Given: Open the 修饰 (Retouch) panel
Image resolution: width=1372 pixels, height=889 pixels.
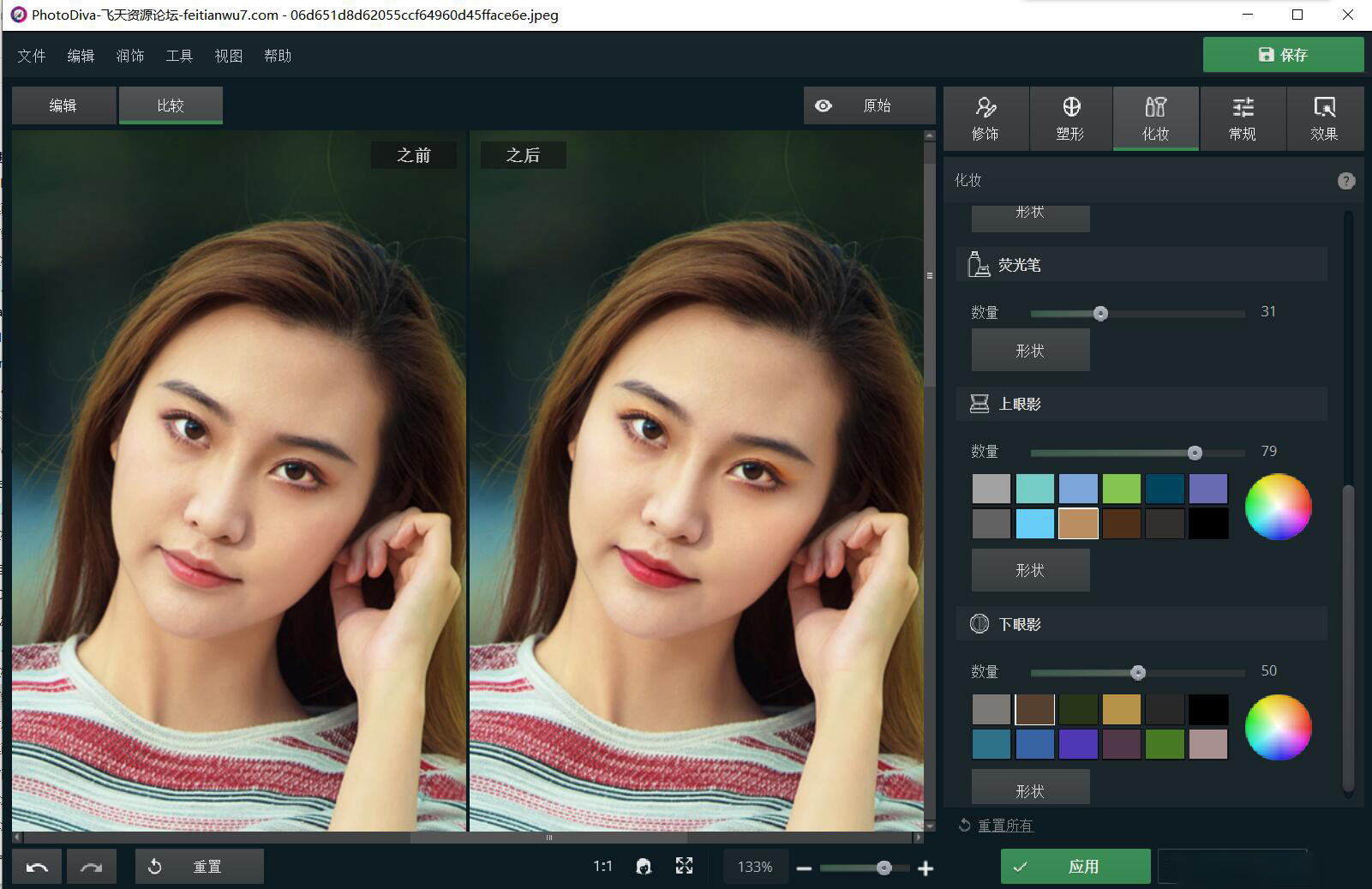Looking at the screenshot, I should 985,118.
